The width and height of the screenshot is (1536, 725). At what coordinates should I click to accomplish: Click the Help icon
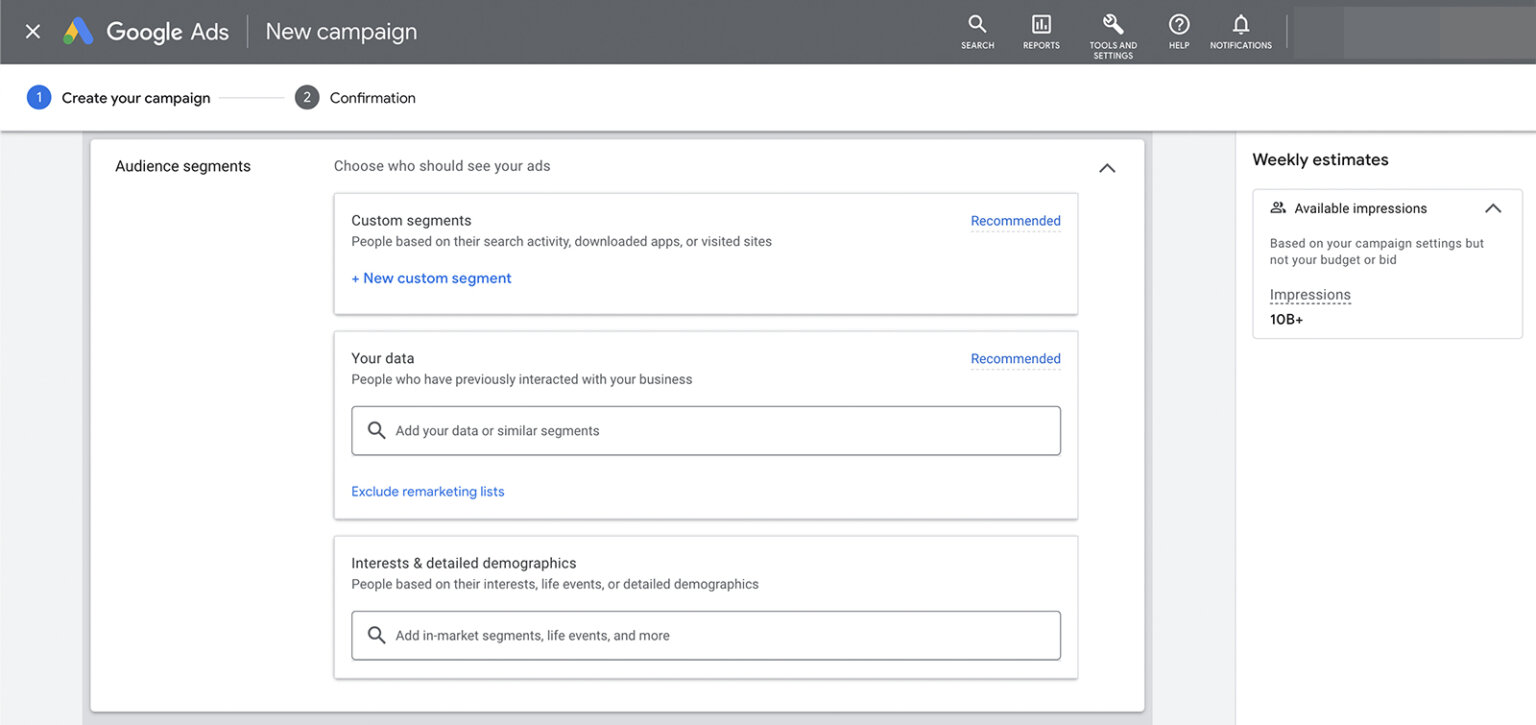[x=1178, y=27]
